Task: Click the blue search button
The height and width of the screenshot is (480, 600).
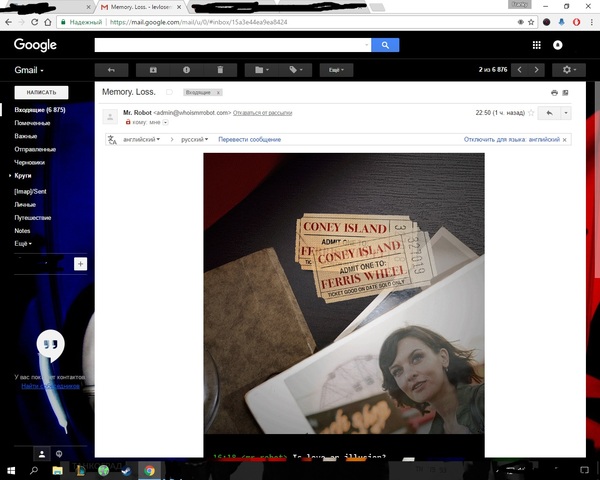Action: (385, 45)
